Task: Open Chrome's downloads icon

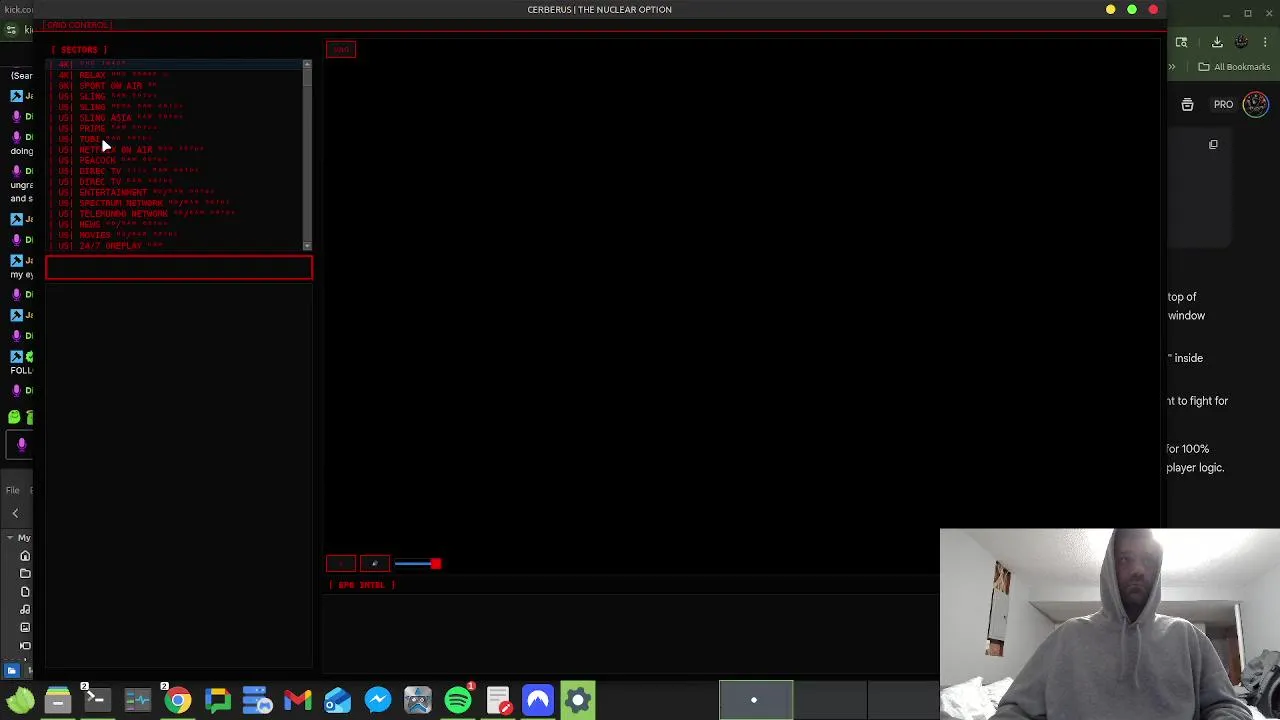Action: (1217, 42)
